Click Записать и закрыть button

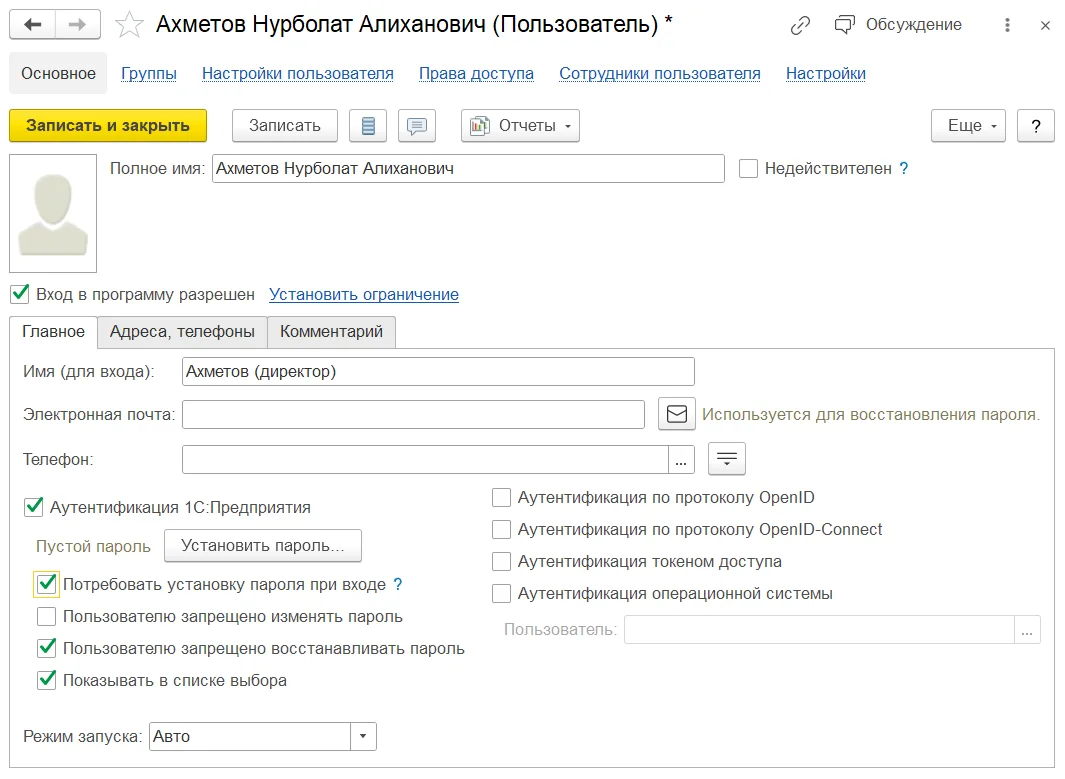coord(108,126)
